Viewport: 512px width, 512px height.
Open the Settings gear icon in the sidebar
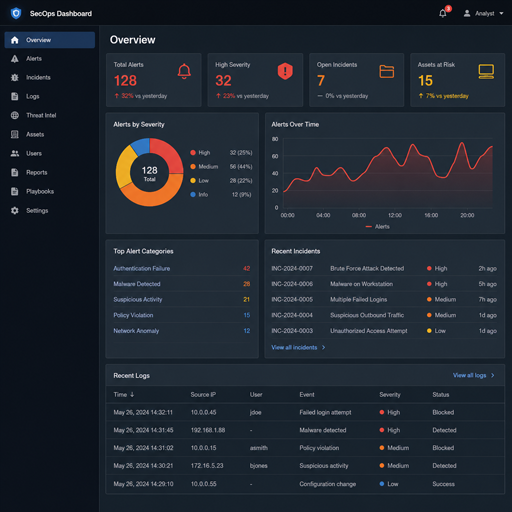15,210
